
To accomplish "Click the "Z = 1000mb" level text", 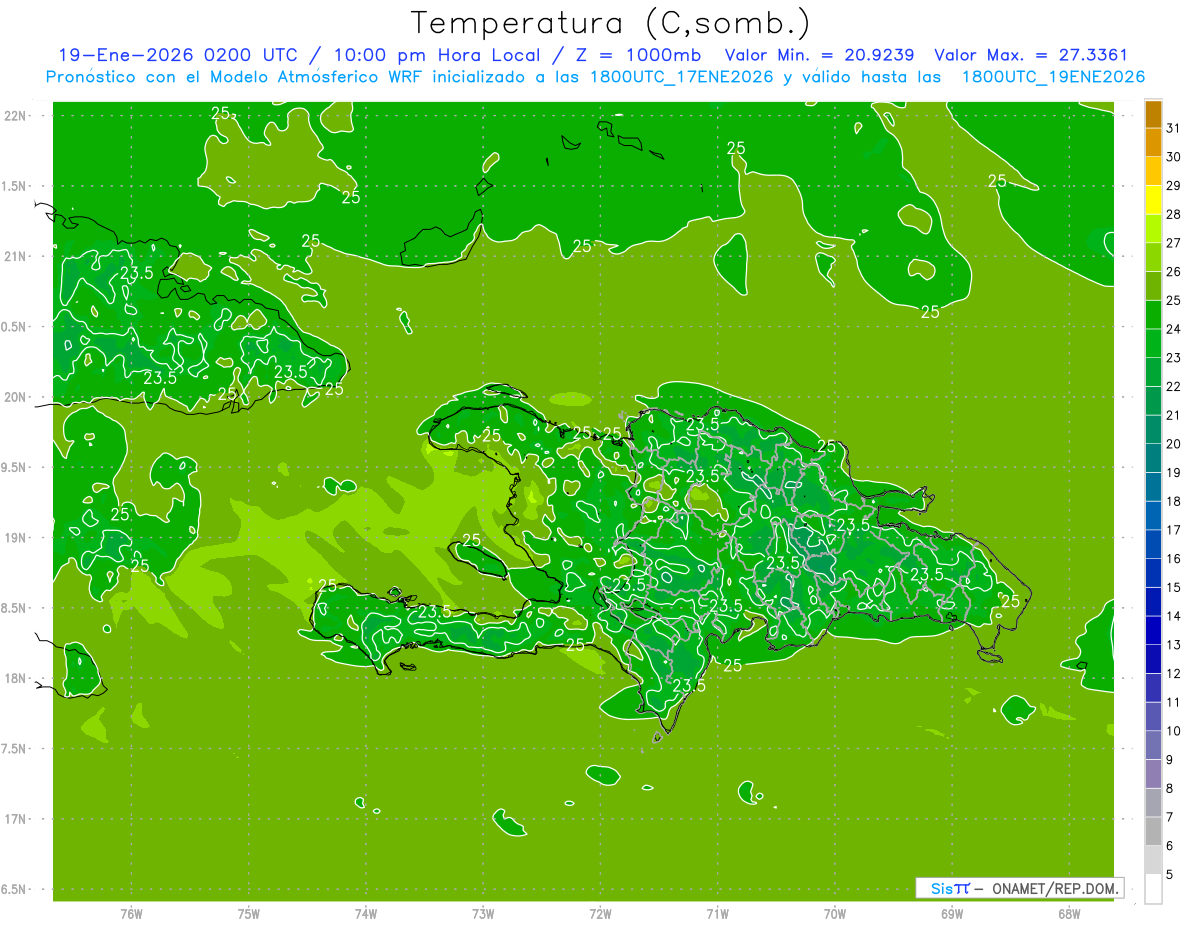I will pos(638,56).
